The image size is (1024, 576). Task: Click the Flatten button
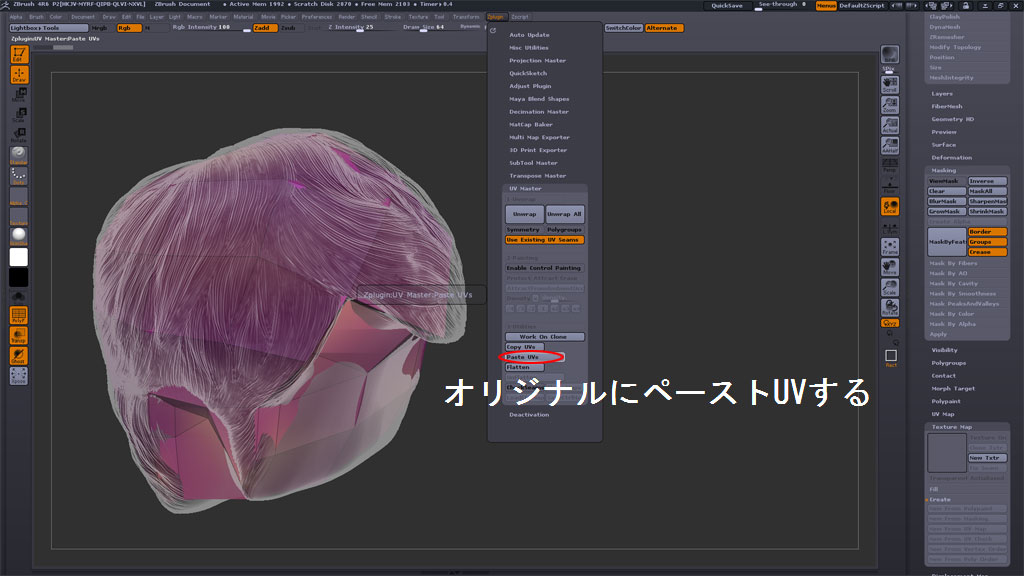tap(524, 368)
